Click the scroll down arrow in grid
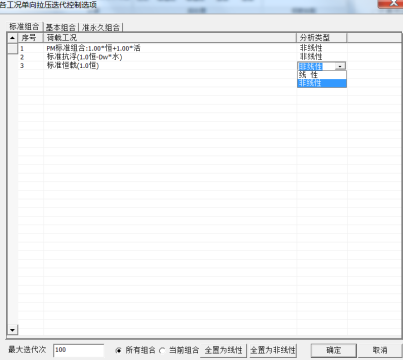The image size is (404, 360). pos(12,330)
